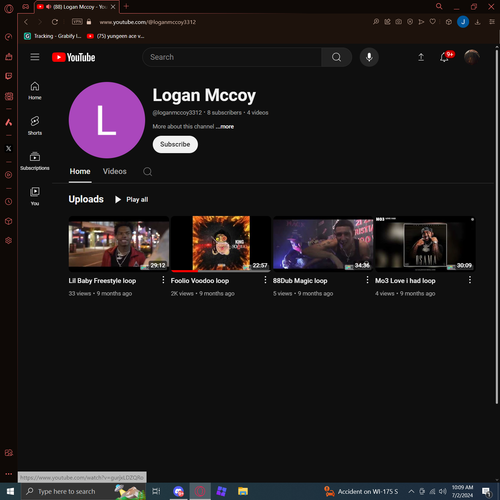
Task: Open options for 88Dub Magic loop
Action: [x=367, y=280]
